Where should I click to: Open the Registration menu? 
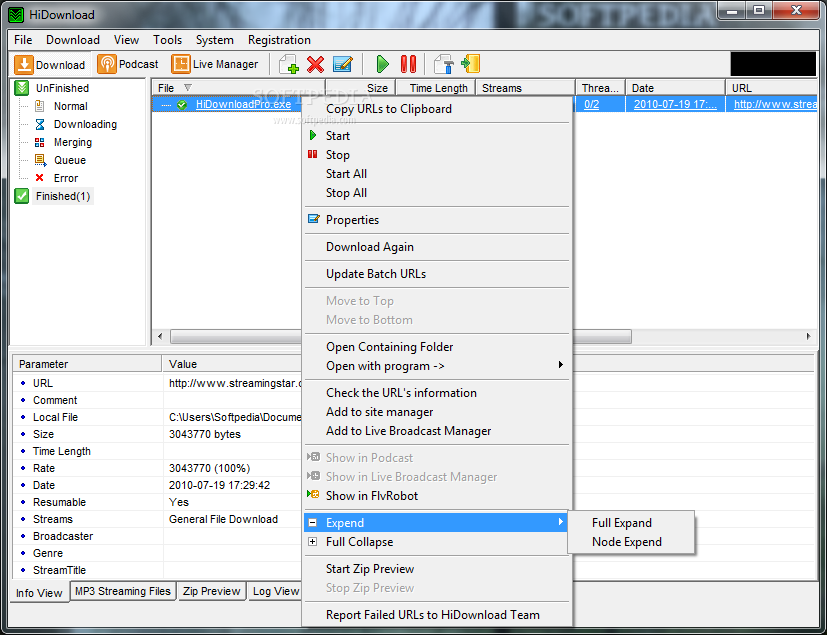click(279, 40)
